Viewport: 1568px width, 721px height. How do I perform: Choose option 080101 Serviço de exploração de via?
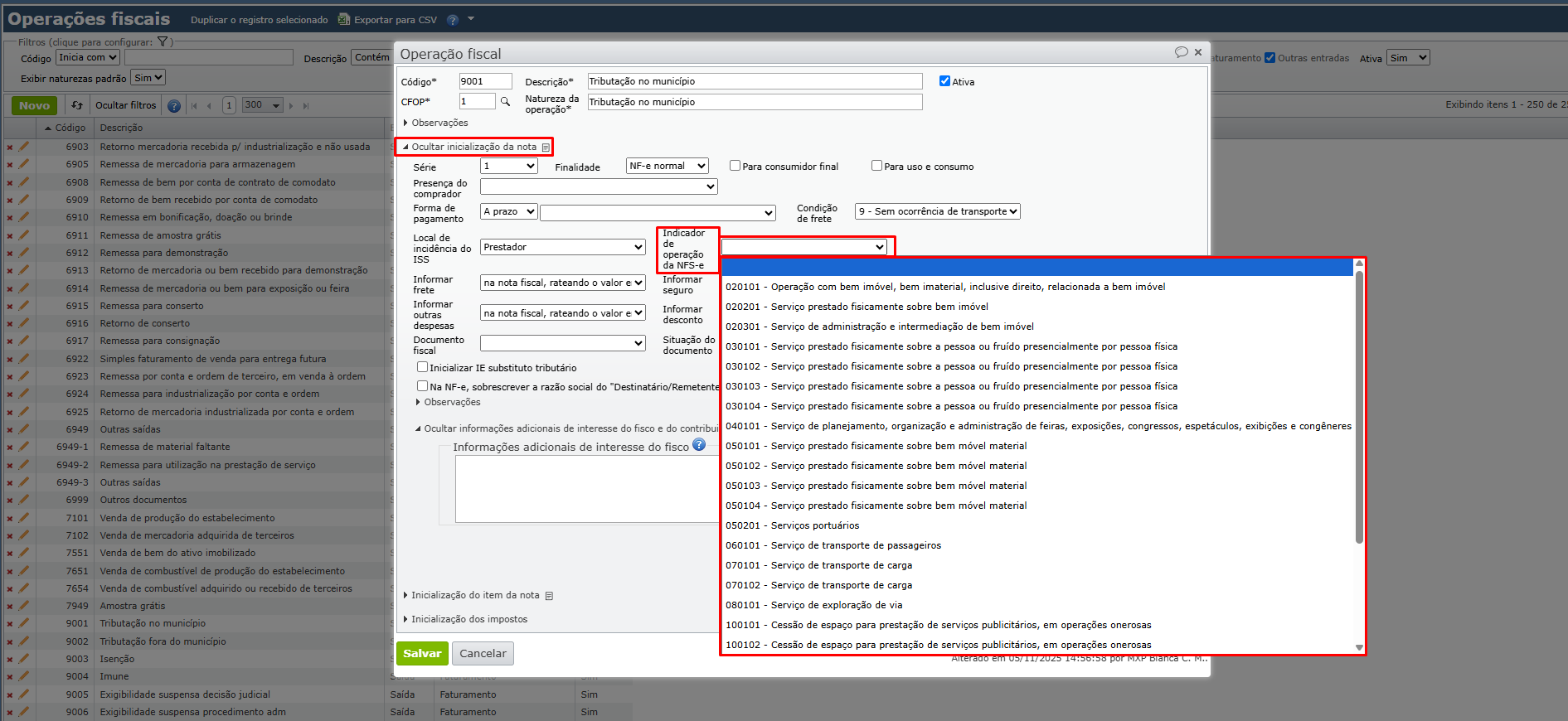coord(1037,605)
